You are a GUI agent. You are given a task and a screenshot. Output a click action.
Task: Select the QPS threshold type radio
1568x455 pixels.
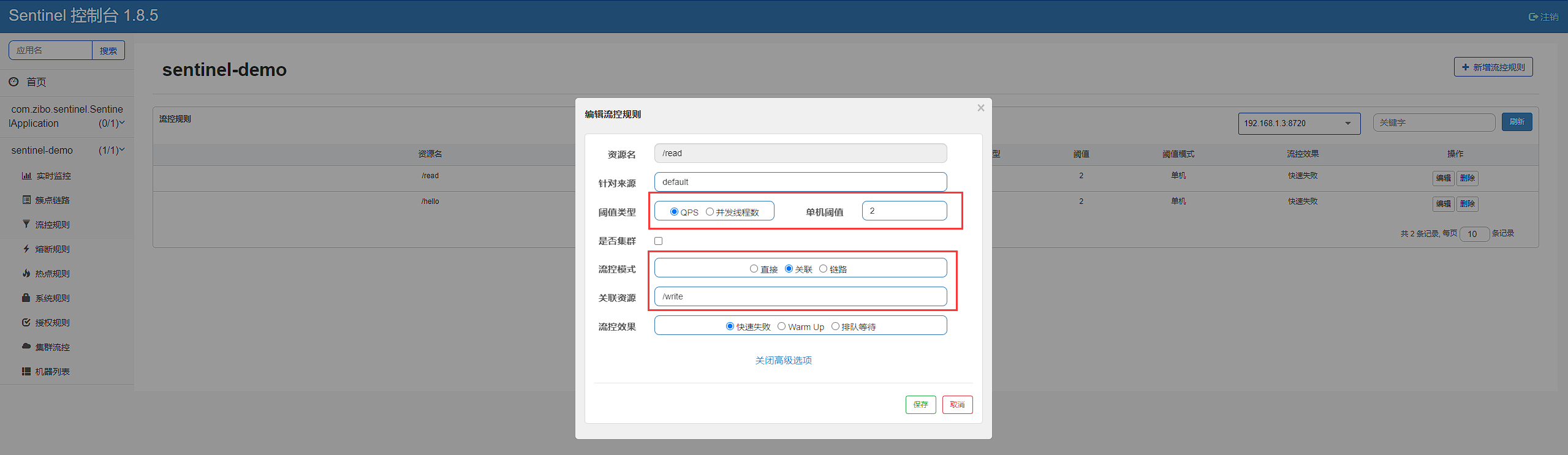(x=674, y=212)
